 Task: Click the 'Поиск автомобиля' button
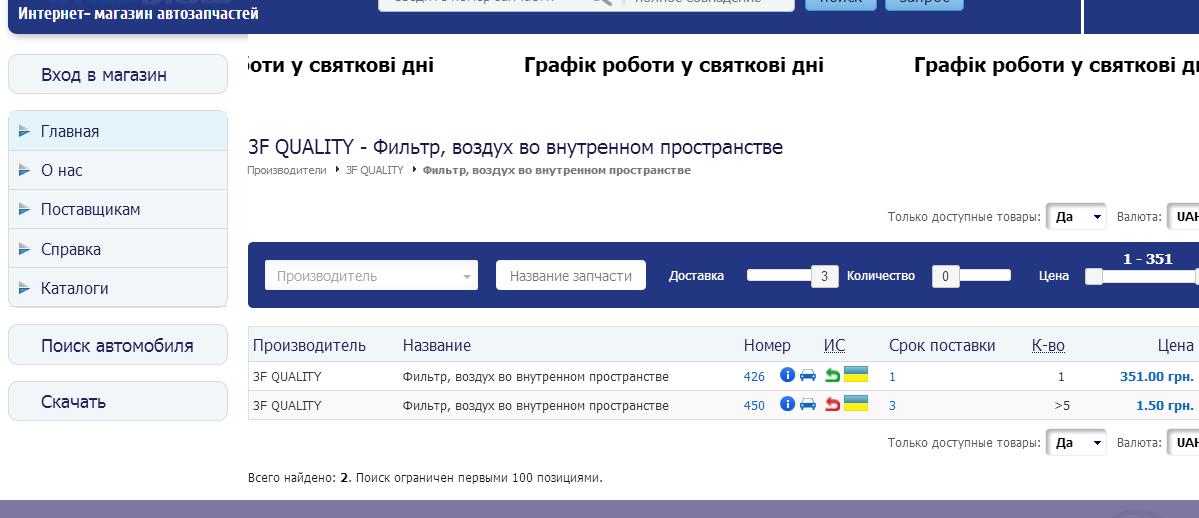click(x=118, y=346)
